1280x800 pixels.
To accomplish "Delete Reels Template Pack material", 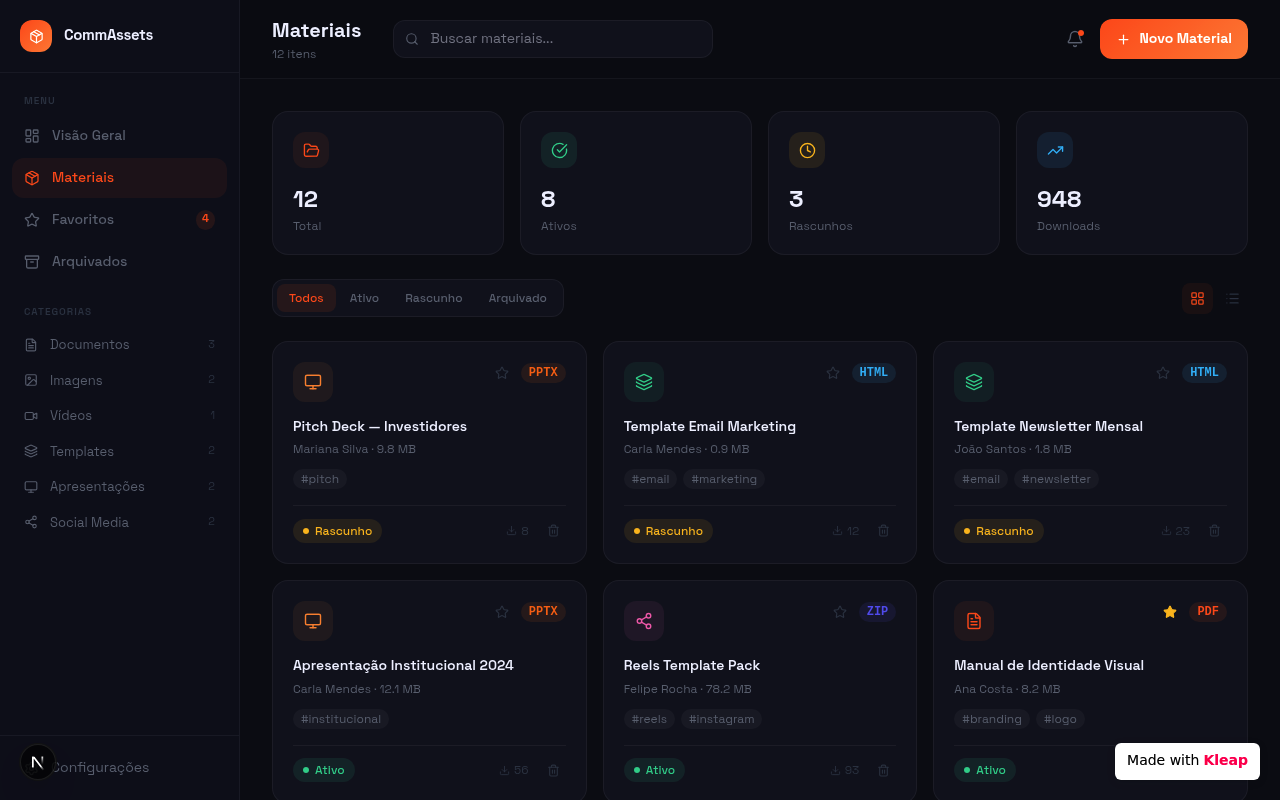I will (x=883, y=770).
